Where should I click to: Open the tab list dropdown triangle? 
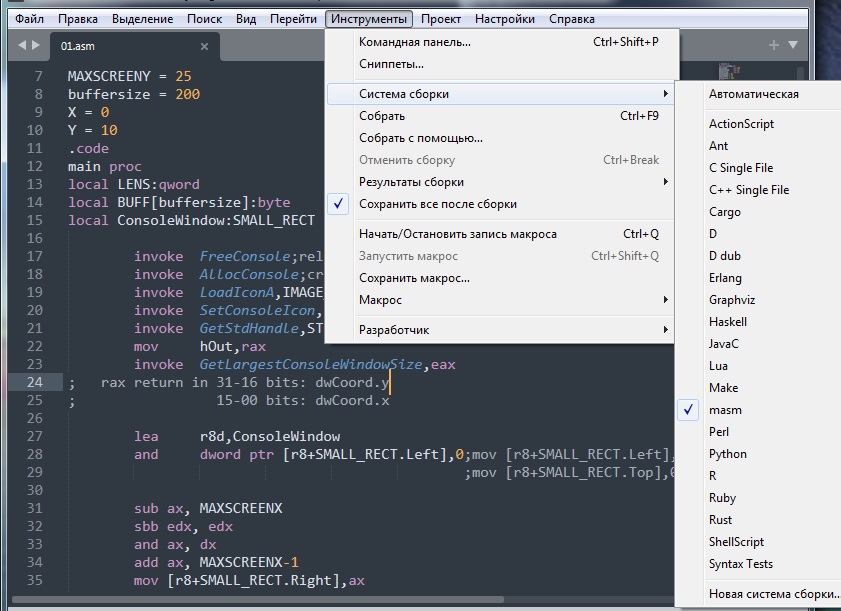click(793, 45)
